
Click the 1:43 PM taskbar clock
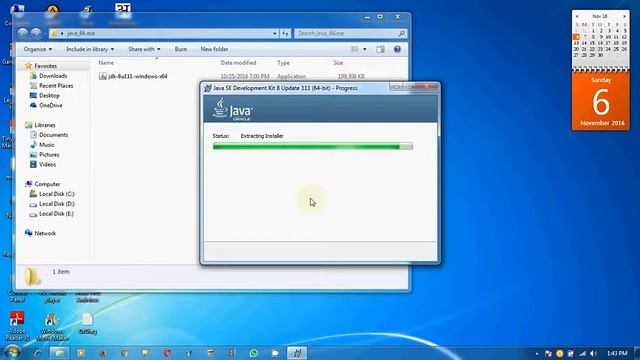tap(617, 353)
